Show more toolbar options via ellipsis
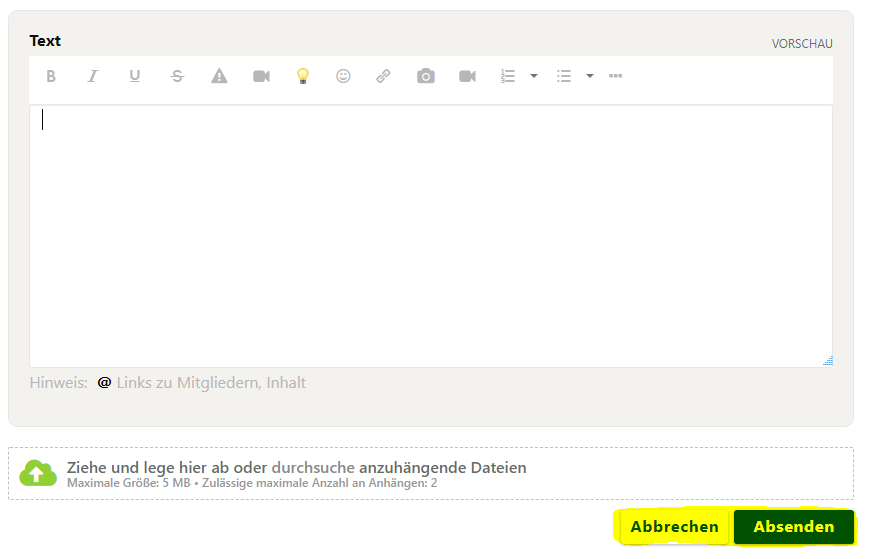 click(615, 76)
